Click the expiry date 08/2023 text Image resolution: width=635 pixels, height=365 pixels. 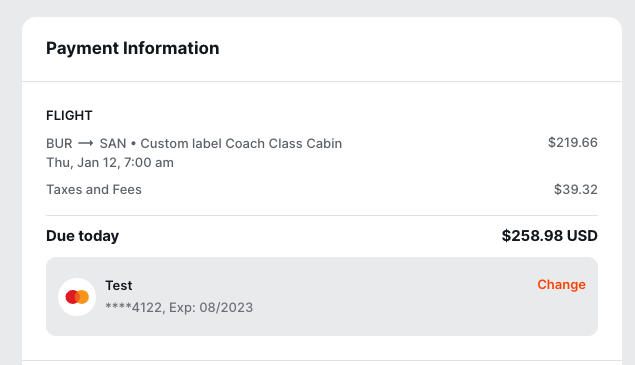(x=226, y=307)
